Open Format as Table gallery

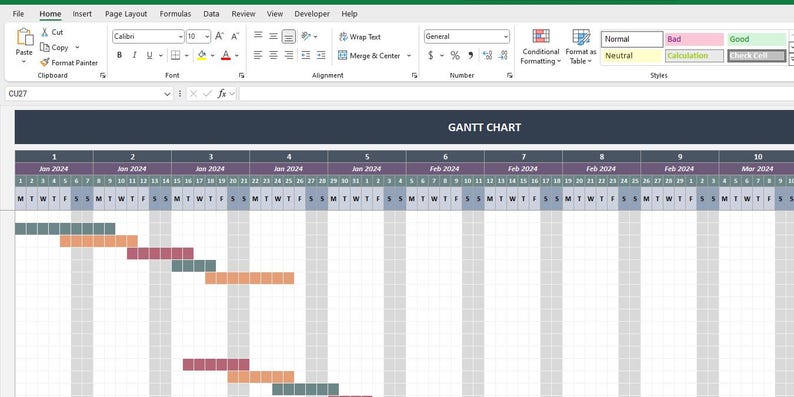tap(581, 47)
